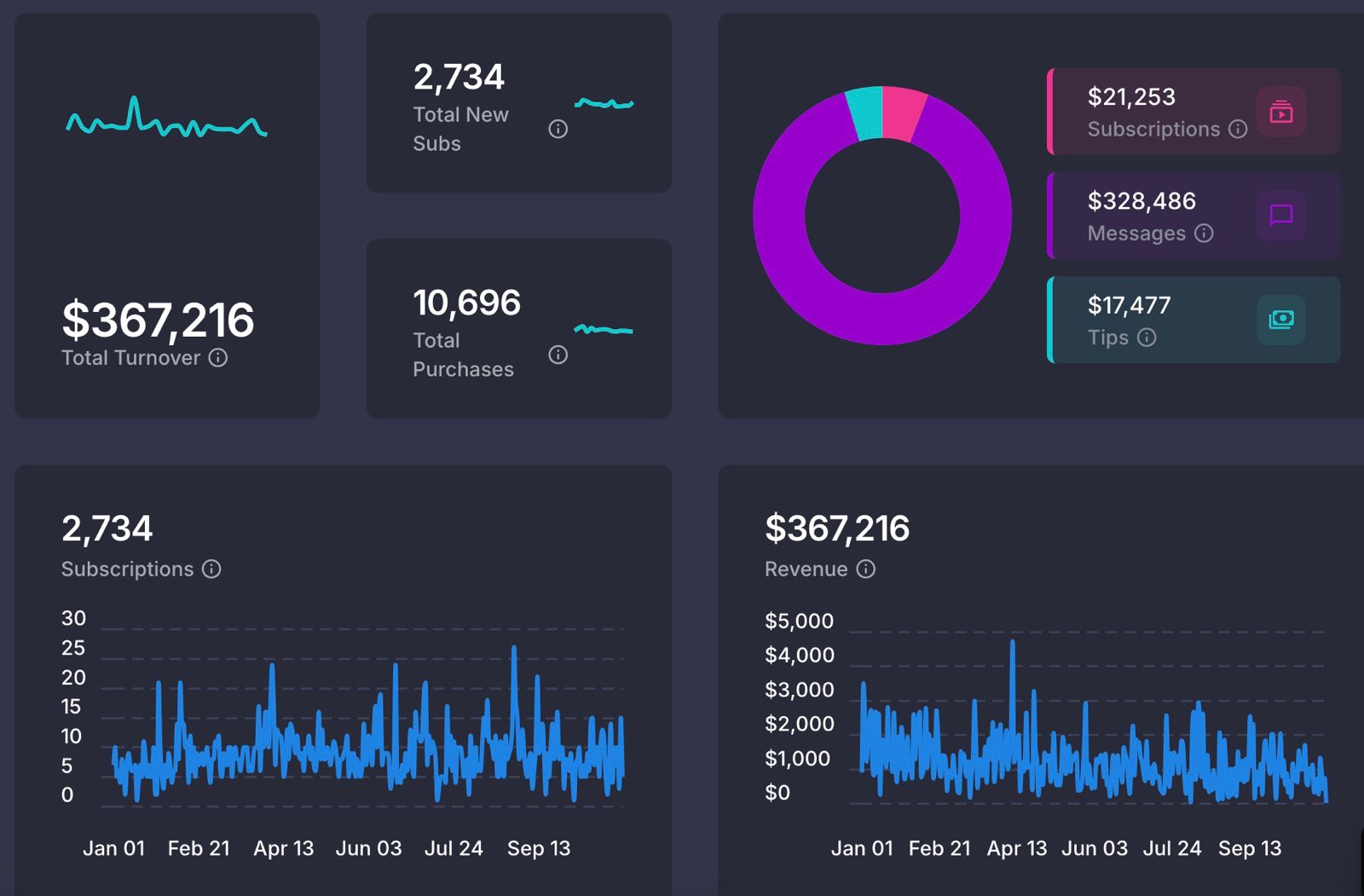Click the info icon next to Total Purchases
Viewport: 1364px width, 896px height.
558,354
